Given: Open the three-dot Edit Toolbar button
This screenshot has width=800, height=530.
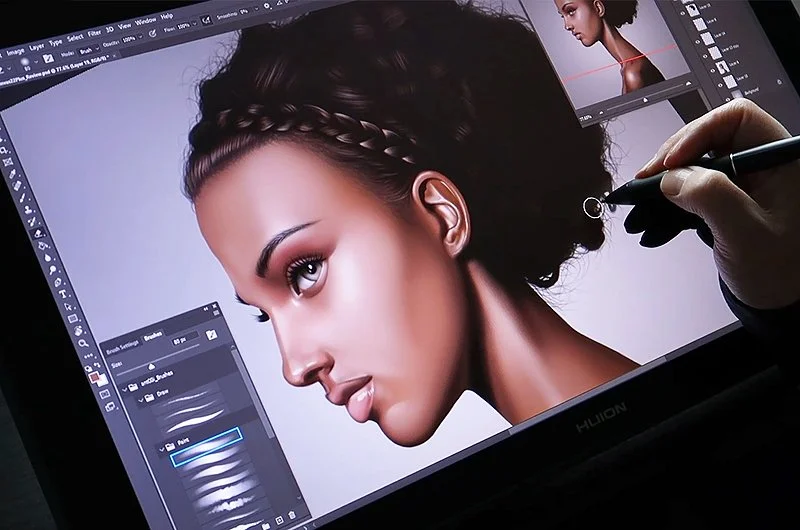Looking at the screenshot, I should click(x=89, y=356).
